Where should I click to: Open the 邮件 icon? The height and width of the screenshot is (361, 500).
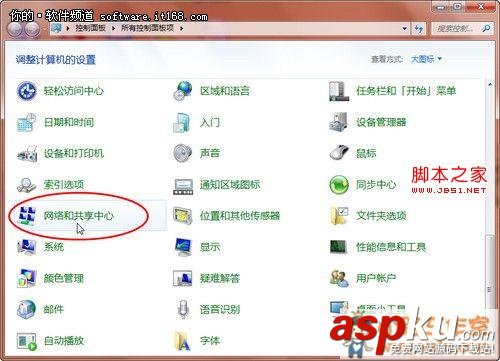(26, 309)
